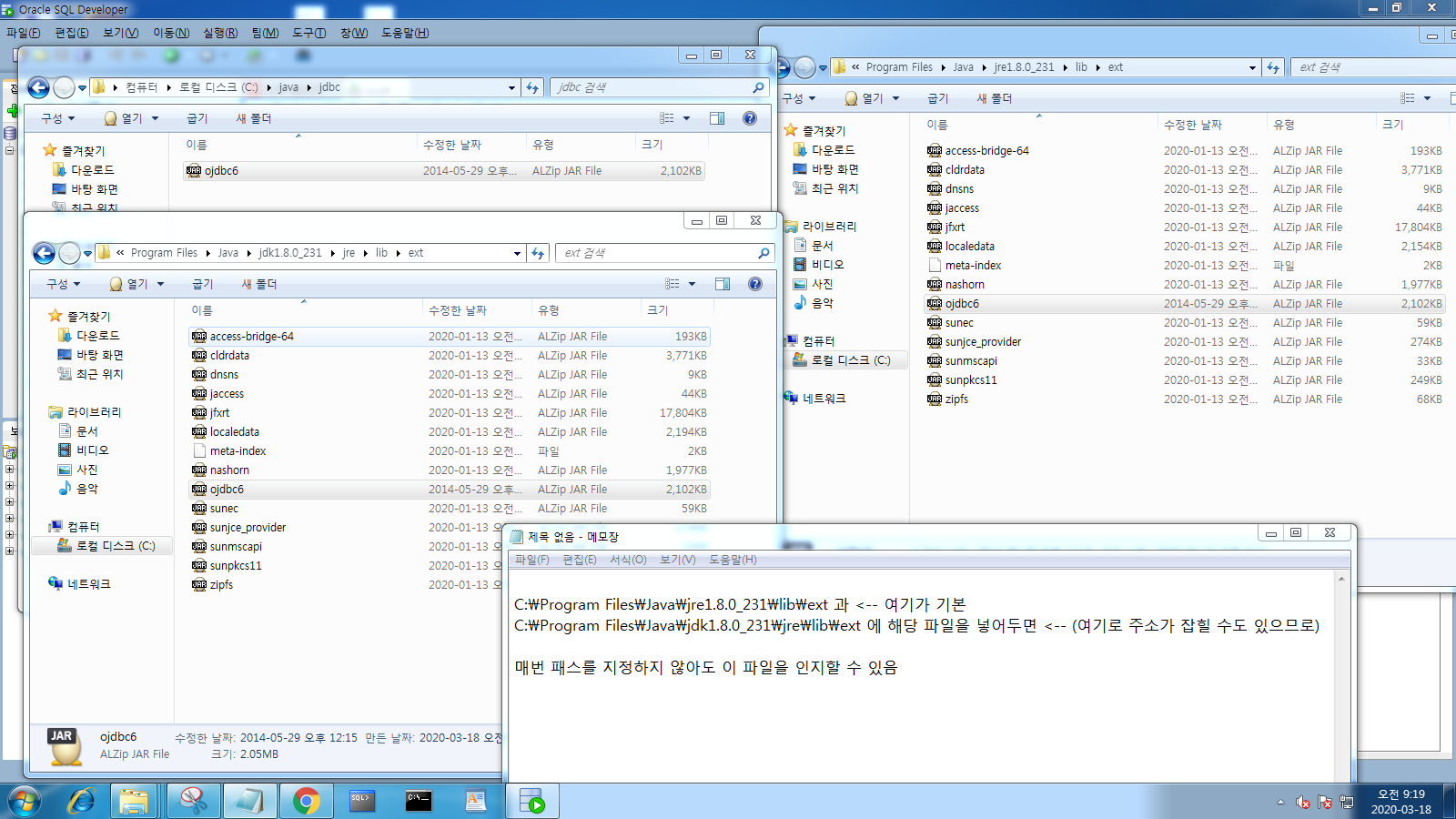Create 새 폴더 in the jdk1.8.0_231 window
This screenshot has width=1456, height=819.
[259, 284]
